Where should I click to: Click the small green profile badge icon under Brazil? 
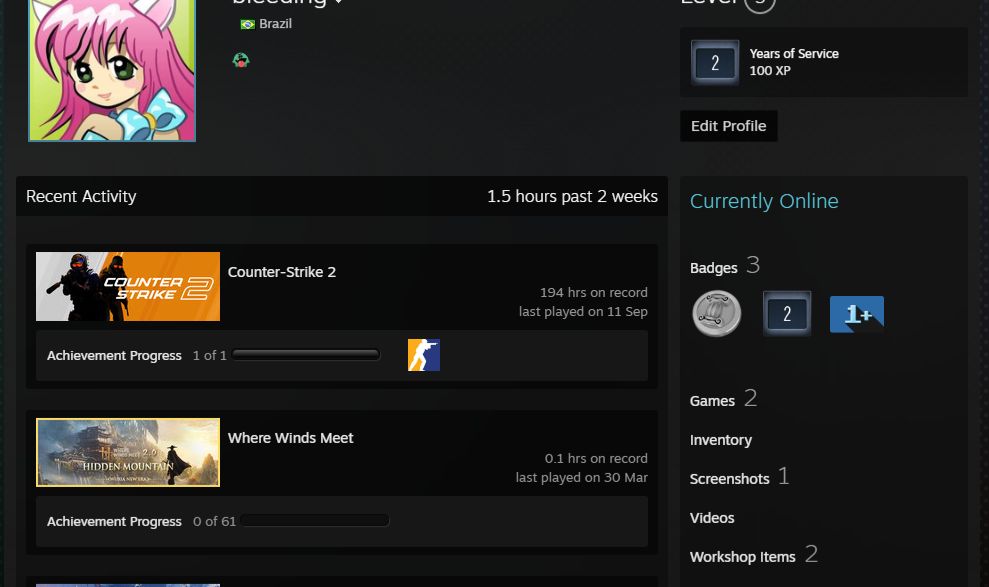coord(241,61)
